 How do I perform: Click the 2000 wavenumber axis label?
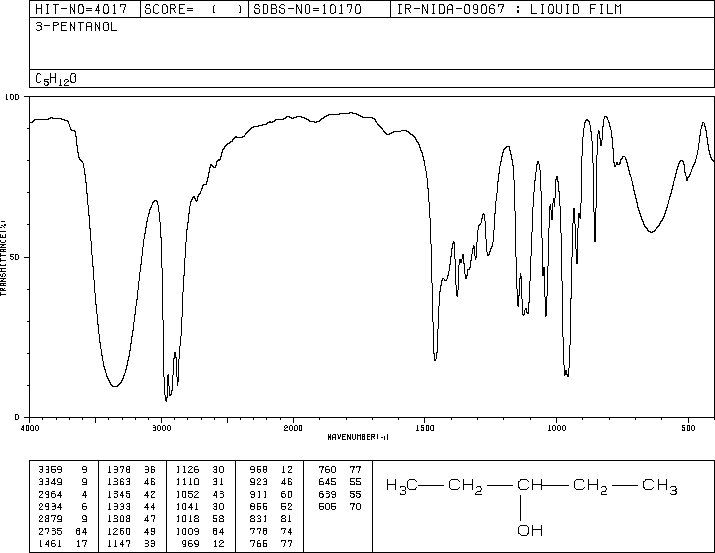(x=293, y=428)
